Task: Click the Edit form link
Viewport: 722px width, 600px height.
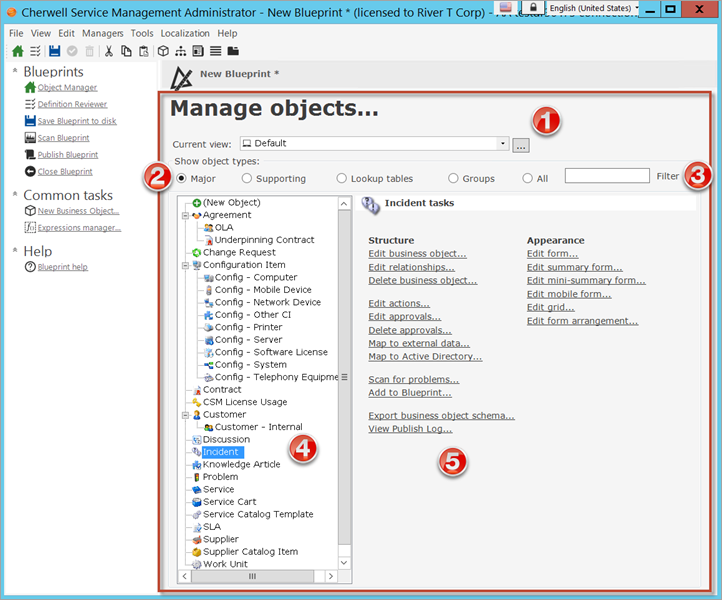Action: click(x=553, y=254)
